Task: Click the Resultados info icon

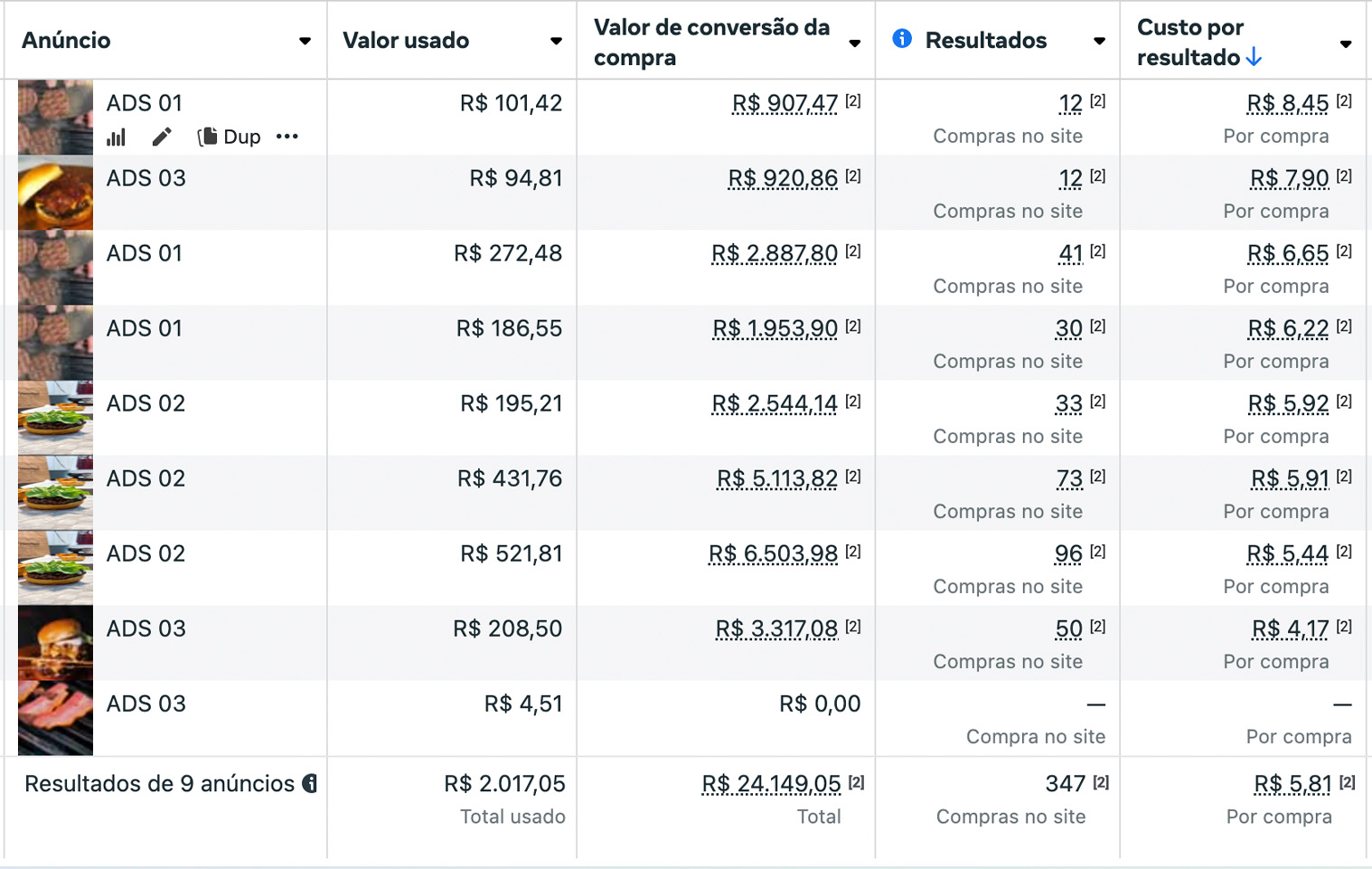Action: pos(902,39)
